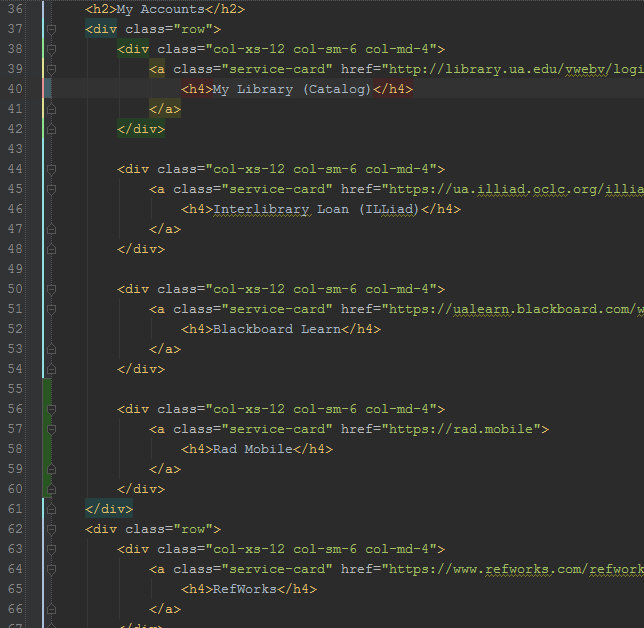This screenshot has width=644, height=628.
Task: Click line number 36 in the gutter
Action: 15,9
